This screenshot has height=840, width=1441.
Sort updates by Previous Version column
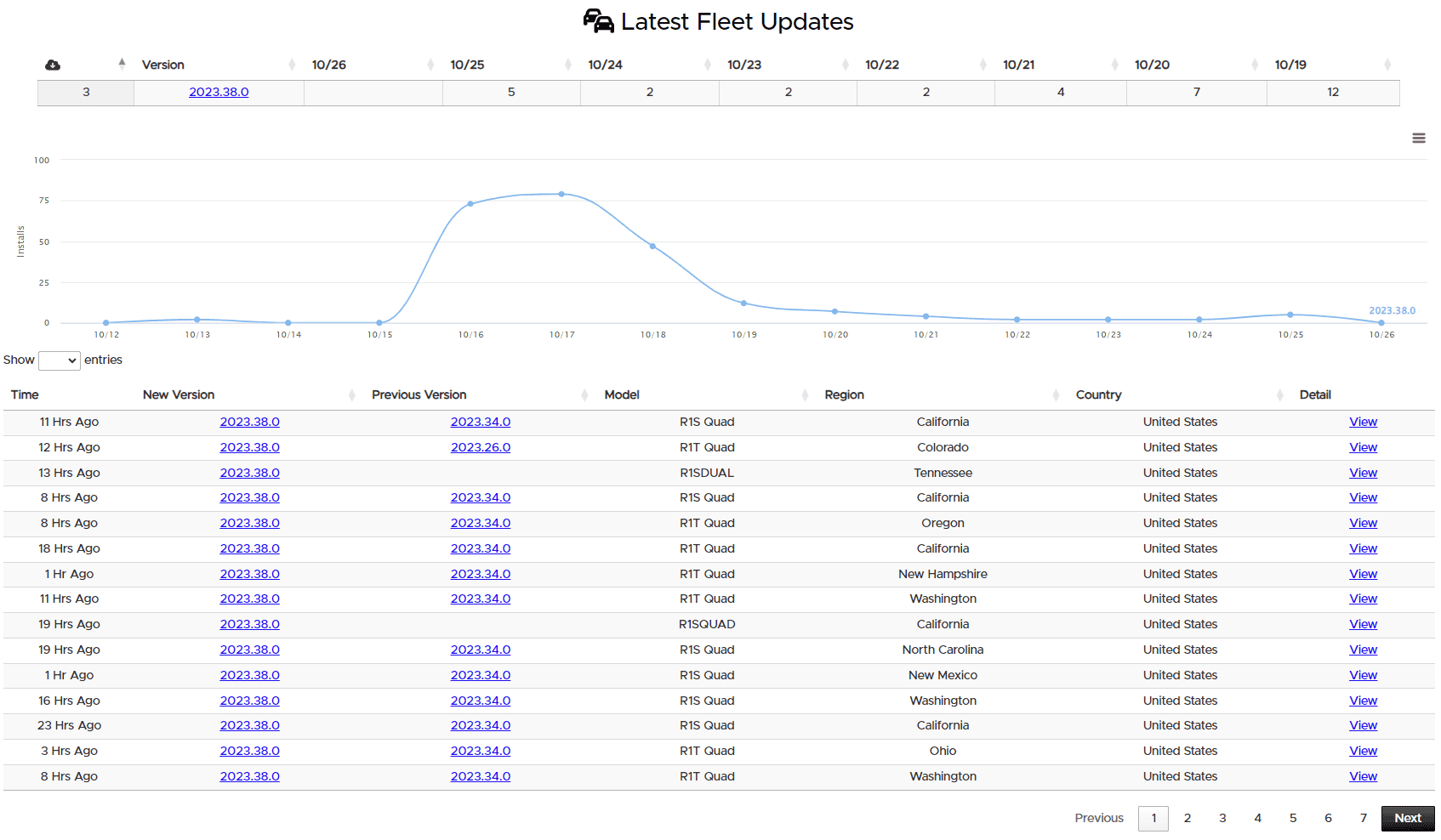[419, 394]
